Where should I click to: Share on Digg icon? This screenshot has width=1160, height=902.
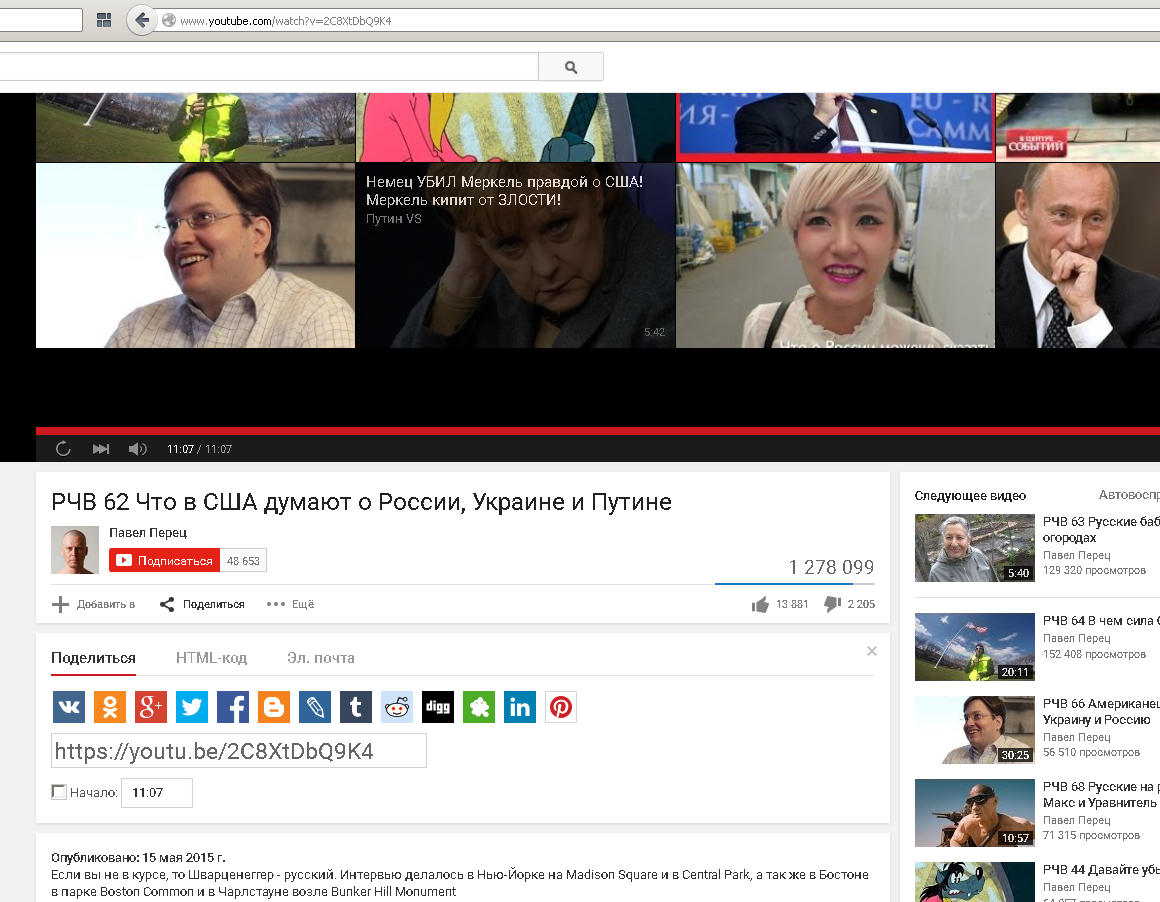coord(438,707)
